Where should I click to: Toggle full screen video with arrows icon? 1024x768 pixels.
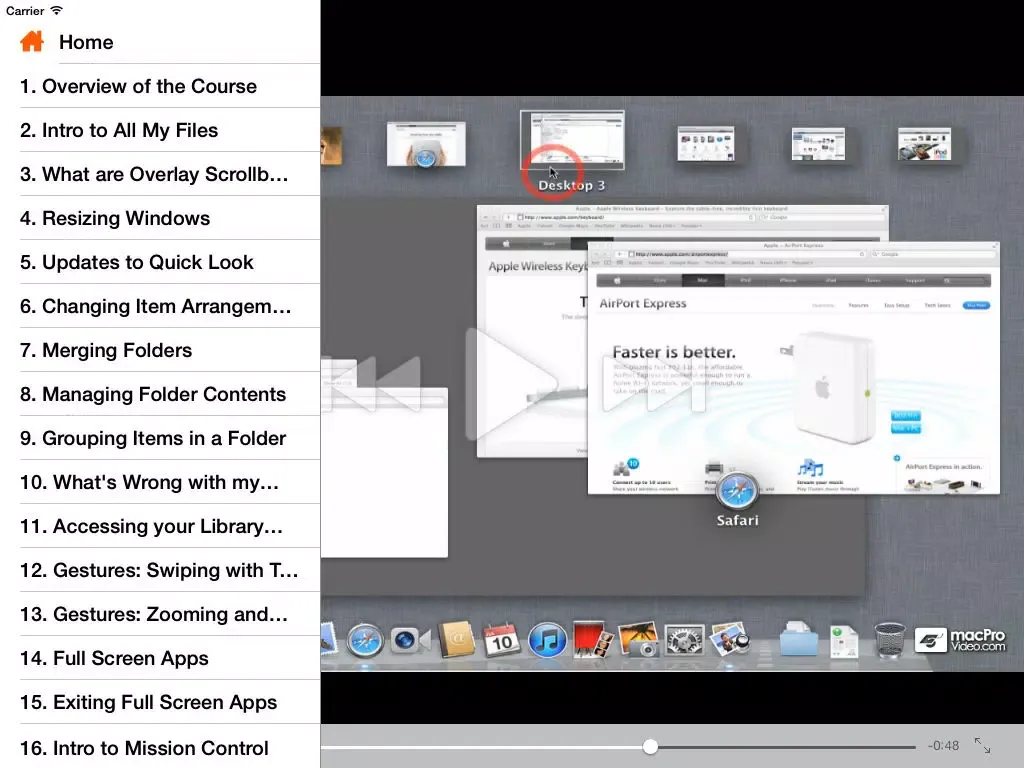point(982,745)
